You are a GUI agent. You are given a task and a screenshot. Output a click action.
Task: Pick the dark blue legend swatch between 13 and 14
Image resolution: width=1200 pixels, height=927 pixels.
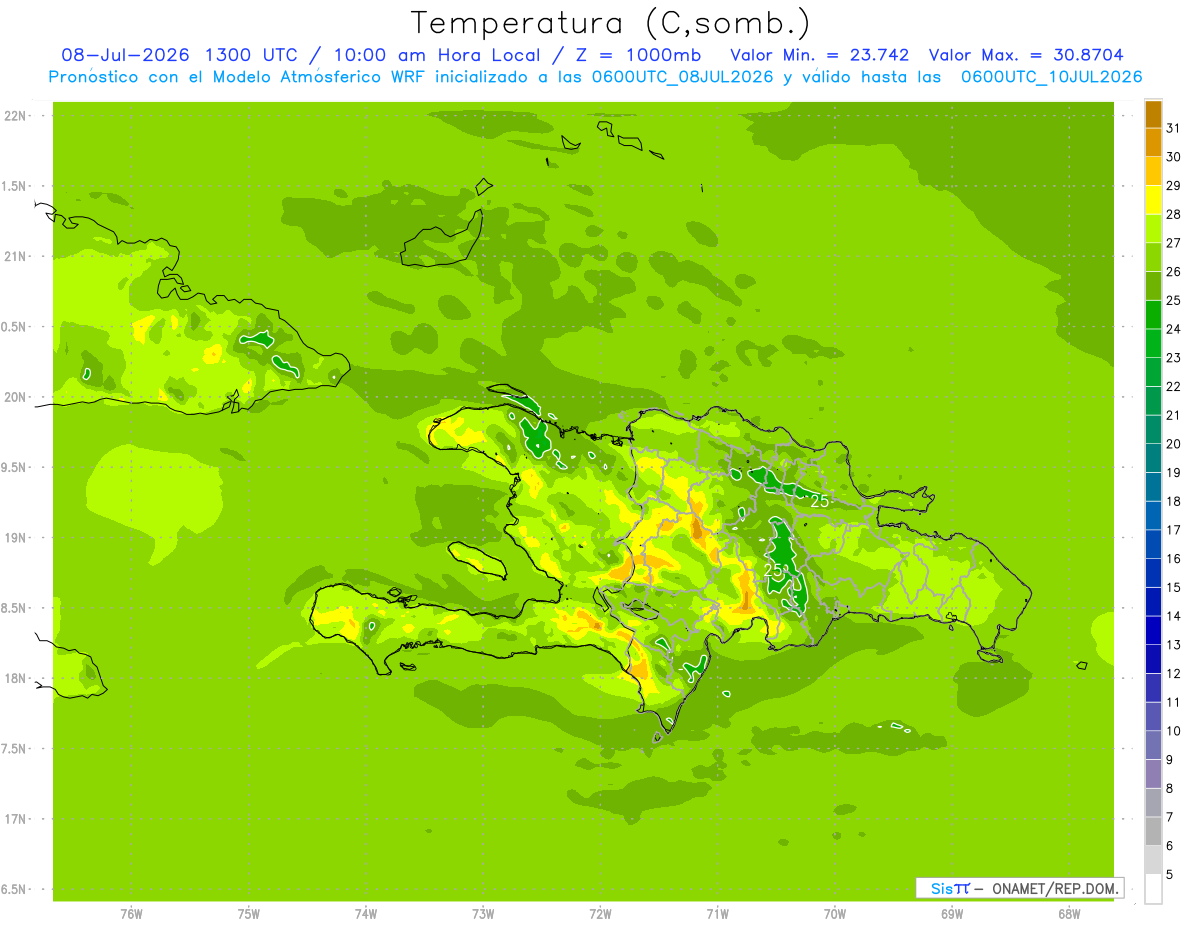point(1153,630)
